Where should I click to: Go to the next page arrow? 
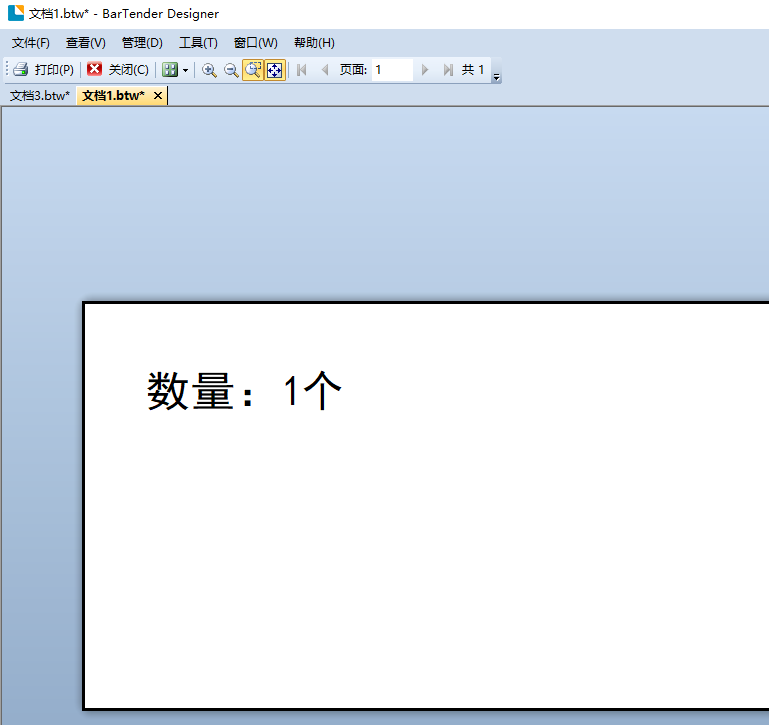(x=425, y=70)
